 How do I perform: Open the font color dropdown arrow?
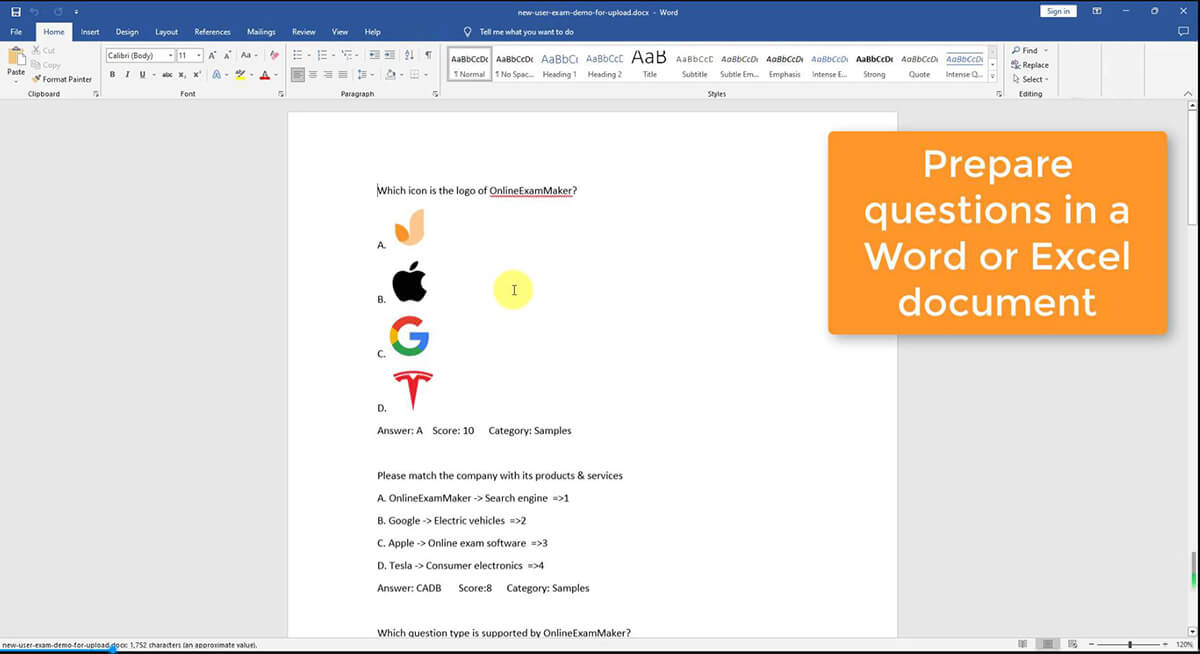[x=276, y=75]
